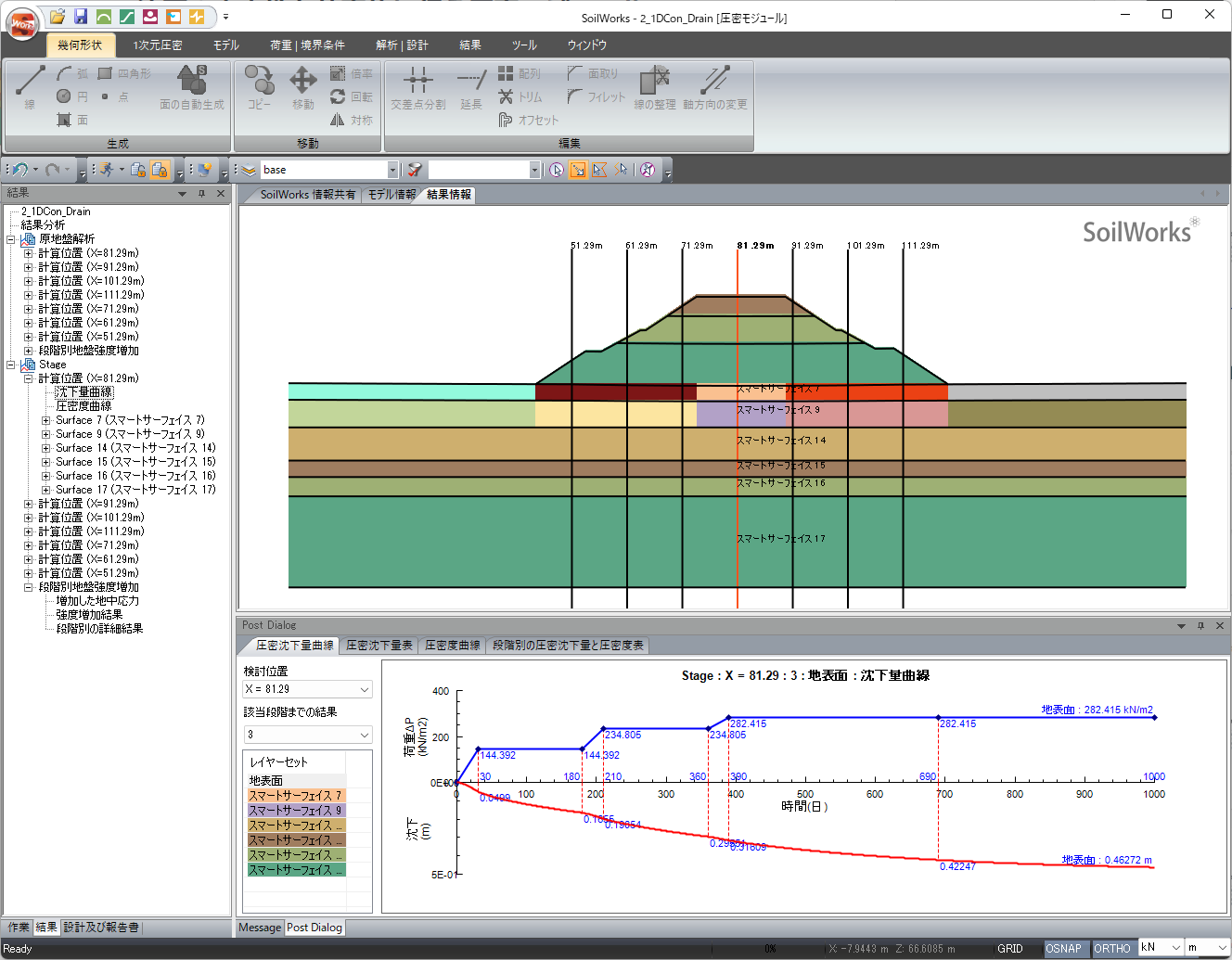
Task: Click the Extend (延長) tool
Action: click(471, 87)
